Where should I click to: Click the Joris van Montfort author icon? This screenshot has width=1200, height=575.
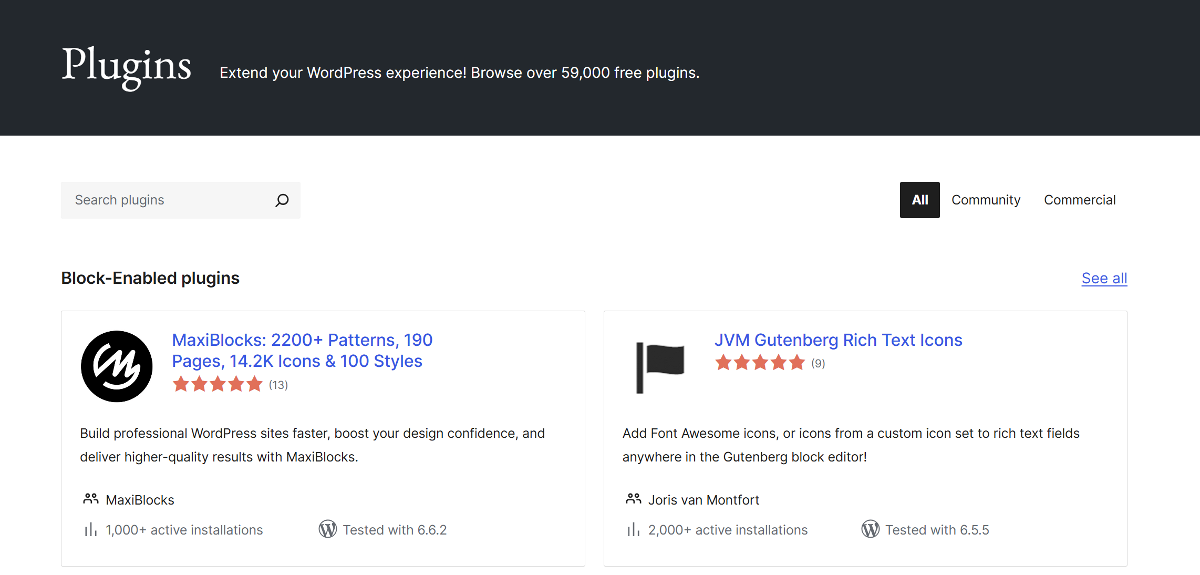[x=633, y=499]
